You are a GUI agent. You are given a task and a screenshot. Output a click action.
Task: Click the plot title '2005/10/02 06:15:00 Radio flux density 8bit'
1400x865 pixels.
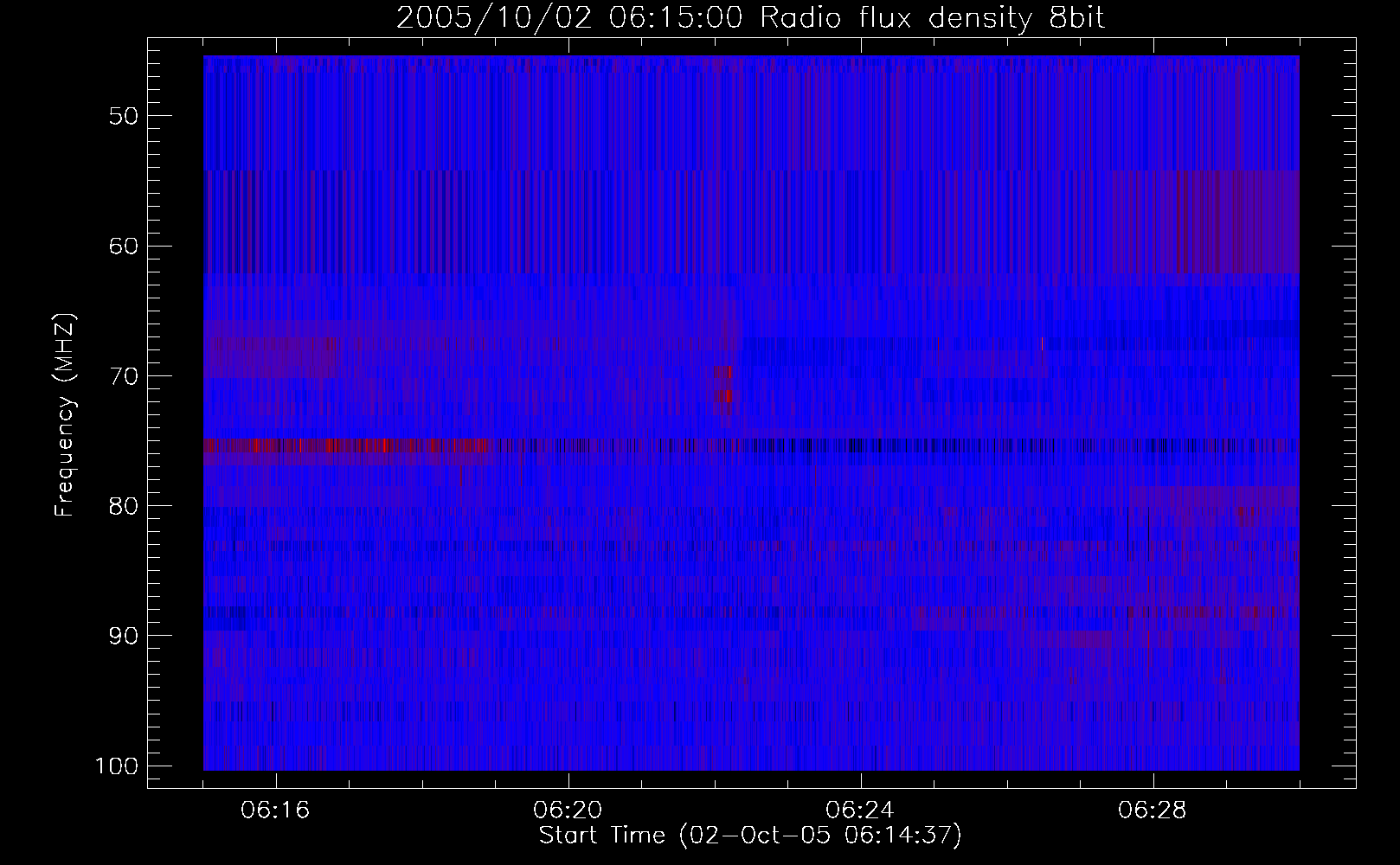[x=750, y=18]
